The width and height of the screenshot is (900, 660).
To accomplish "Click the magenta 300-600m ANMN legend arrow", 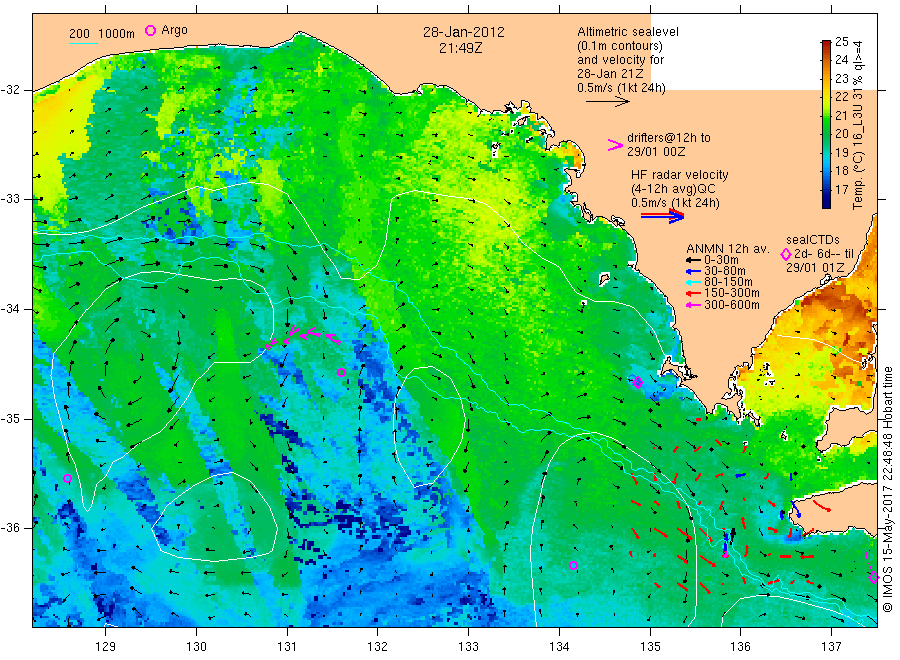I will (x=693, y=305).
